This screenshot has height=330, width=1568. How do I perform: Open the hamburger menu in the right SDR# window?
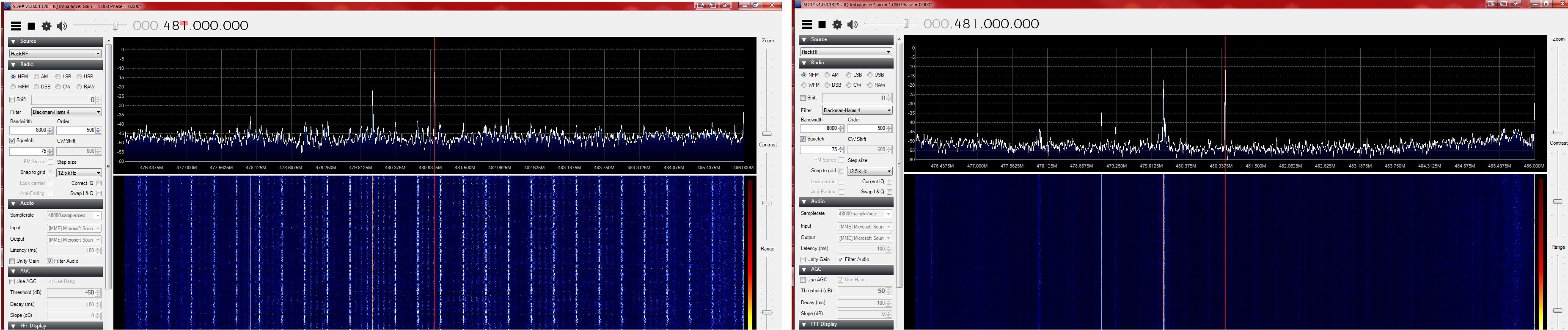click(x=806, y=25)
